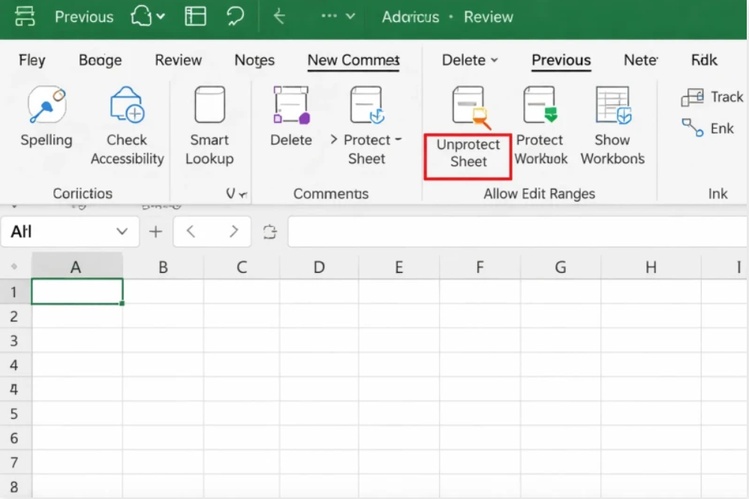The height and width of the screenshot is (499, 749).
Task: Select column H header
Action: click(651, 267)
